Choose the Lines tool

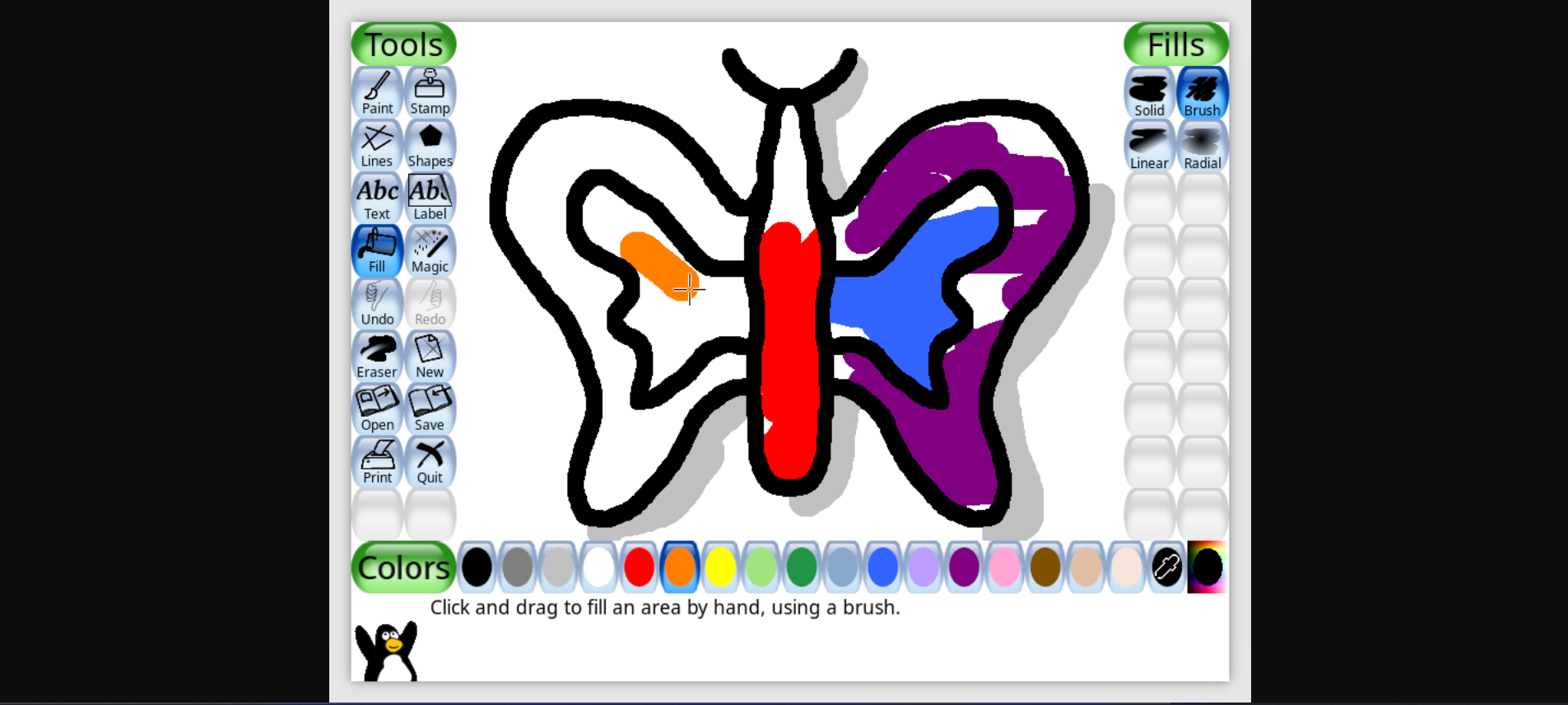click(x=377, y=145)
